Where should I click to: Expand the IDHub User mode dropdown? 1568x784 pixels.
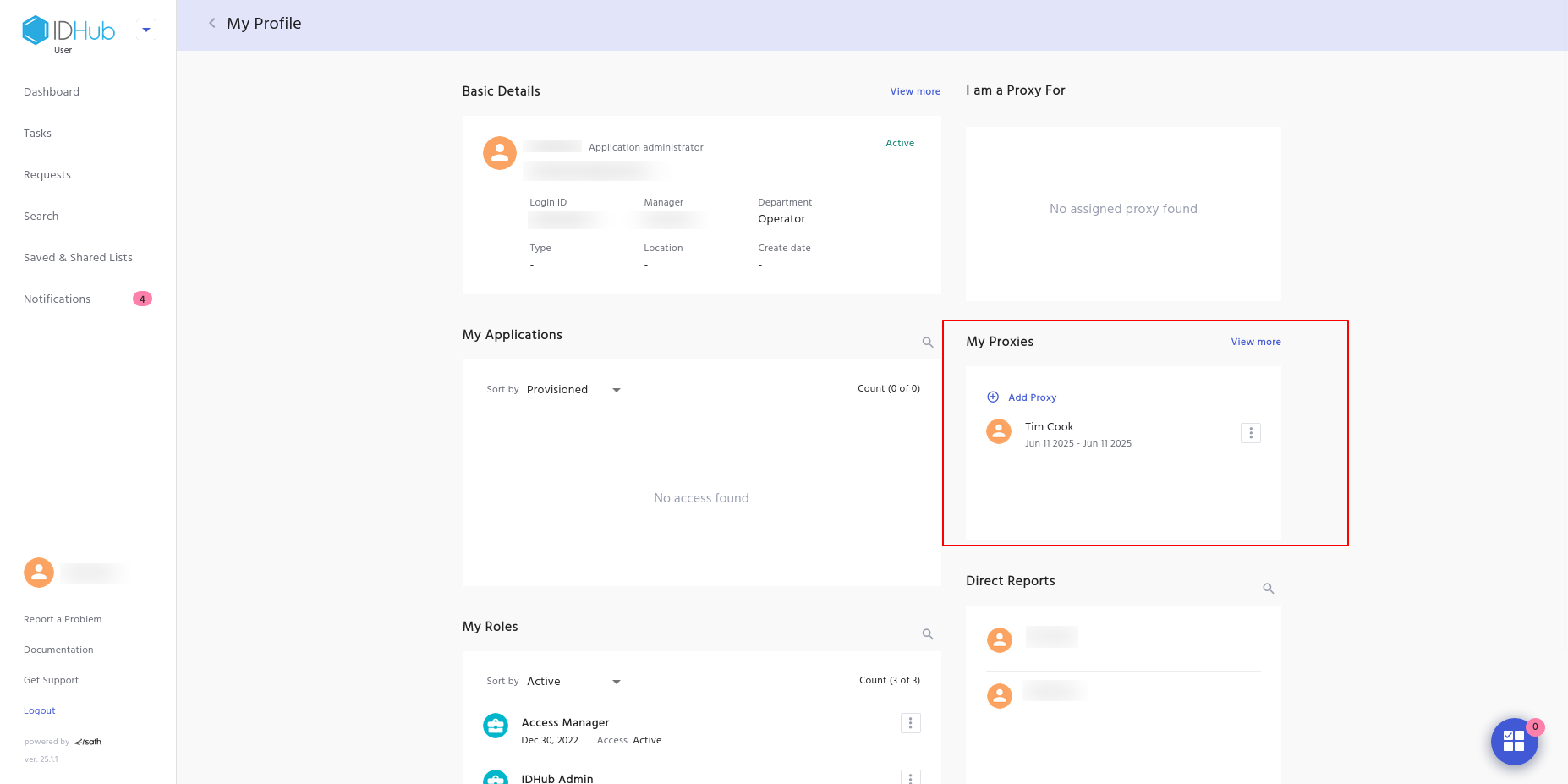[x=146, y=30]
